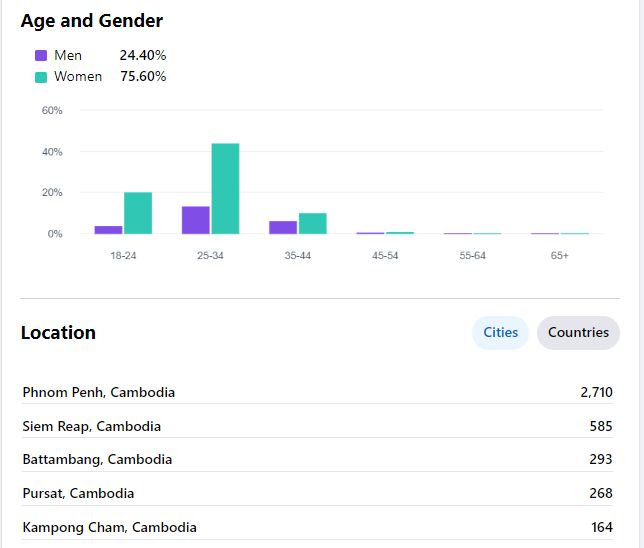Click the Women bar for 18-24
The height and width of the screenshot is (548, 644).
click(138, 213)
